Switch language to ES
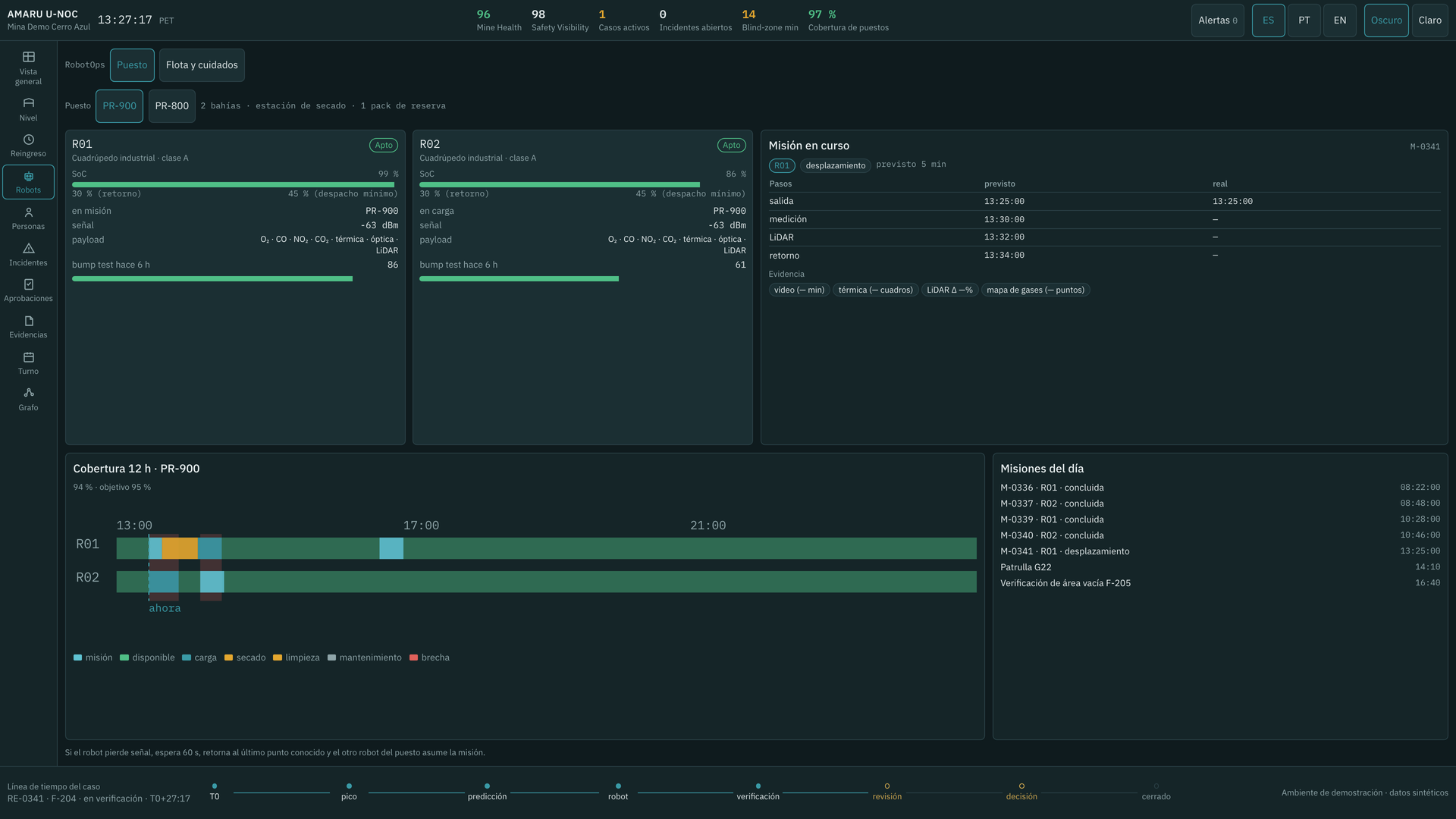The width and height of the screenshot is (1456, 819). click(x=1268, y=20)
